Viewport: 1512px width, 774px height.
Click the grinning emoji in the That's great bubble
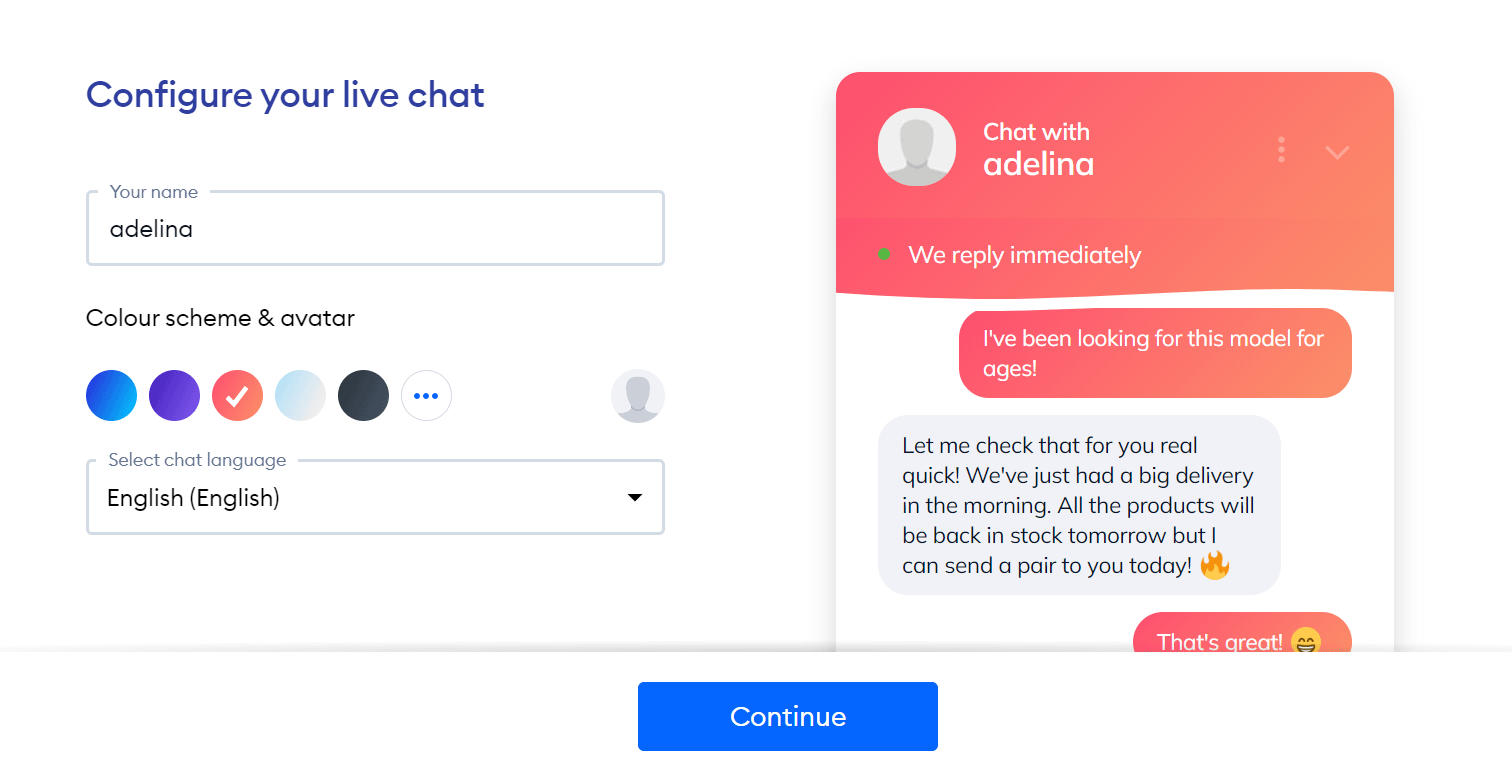1305,641
